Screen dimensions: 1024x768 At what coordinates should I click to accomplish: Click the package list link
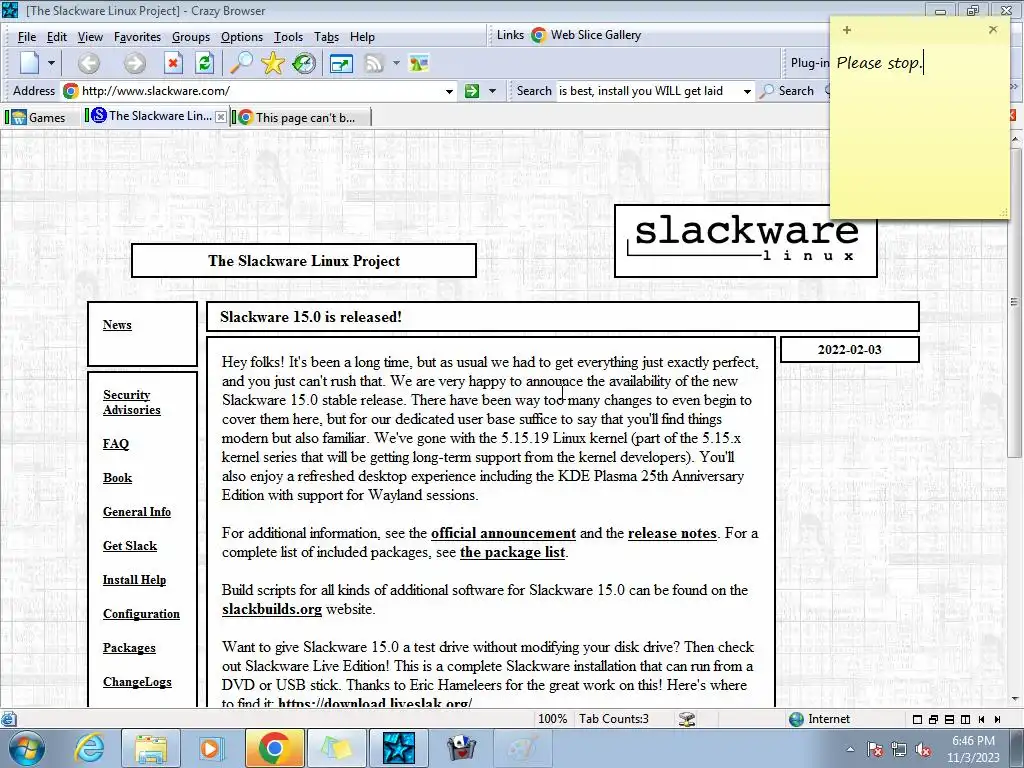[x=512, y=552]
